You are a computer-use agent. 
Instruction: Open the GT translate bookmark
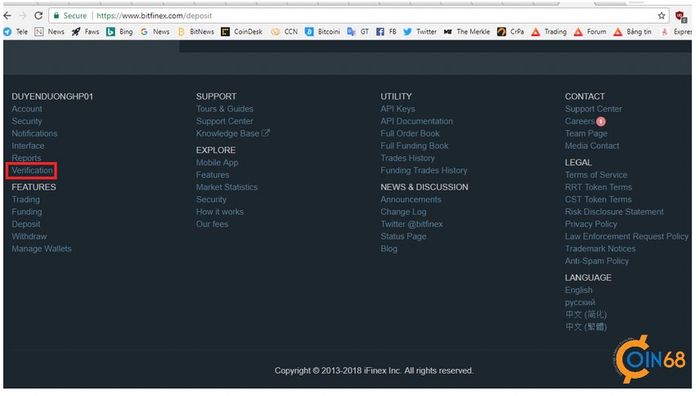358,32
